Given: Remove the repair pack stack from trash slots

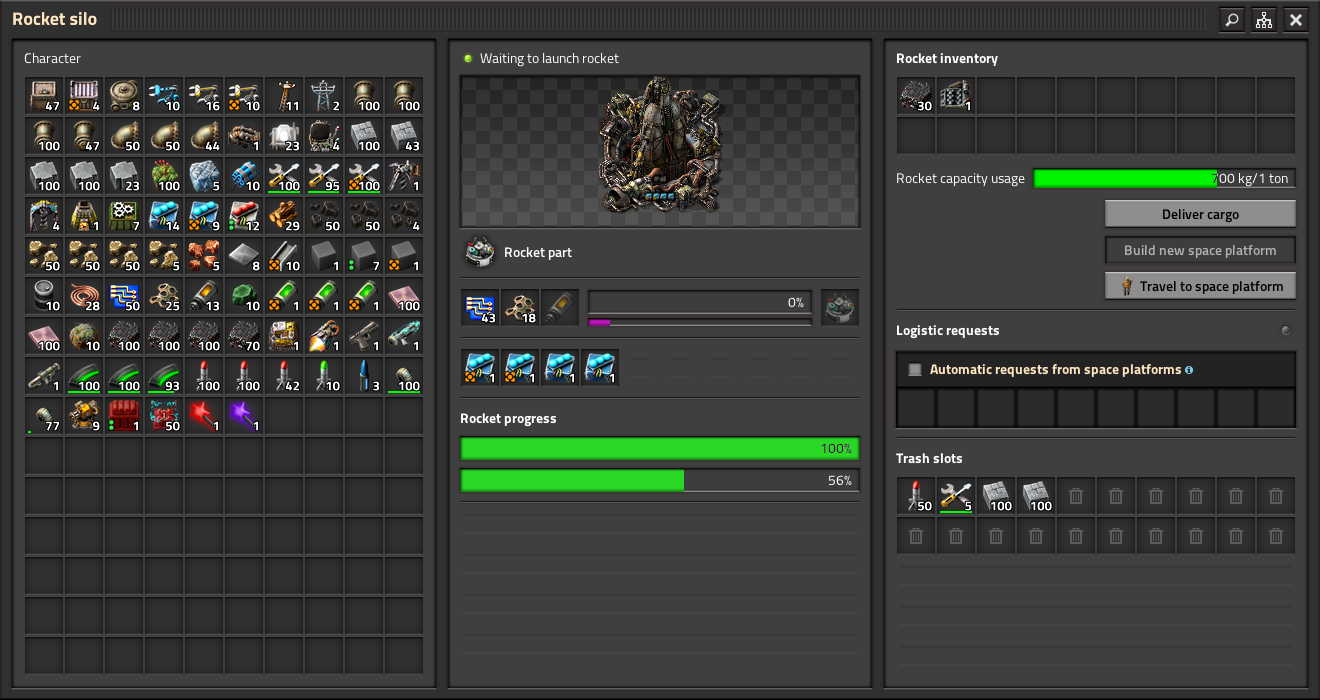Looking at the screenshot, I should (956, 496).
